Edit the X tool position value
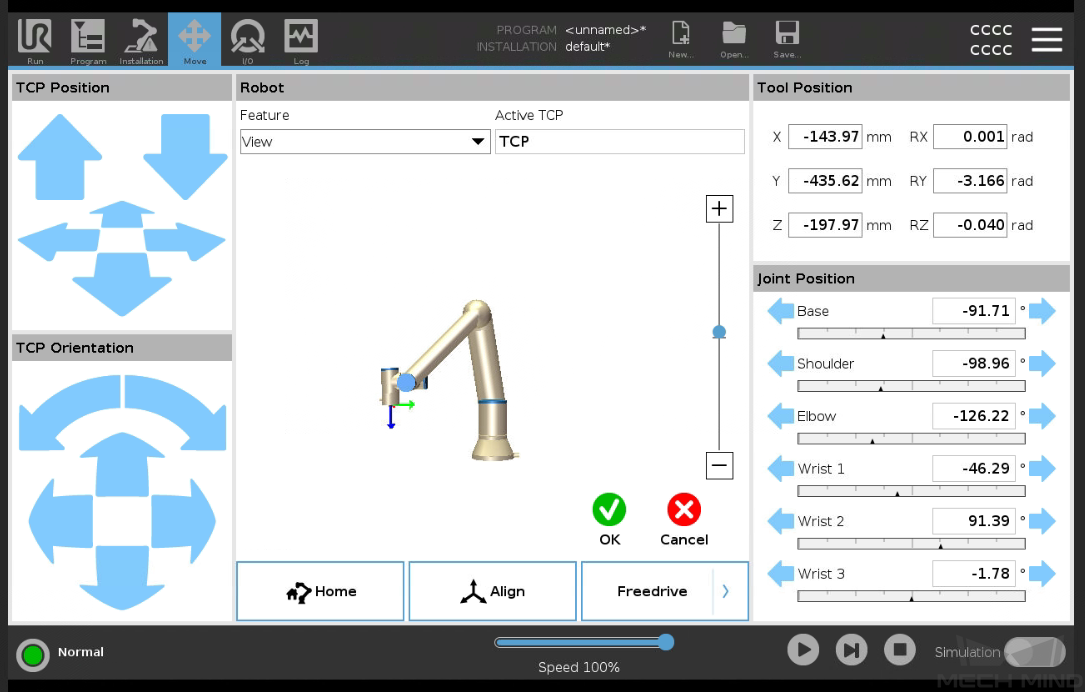The width and height of the screenshot is (1085, 692). coord(826,136)
